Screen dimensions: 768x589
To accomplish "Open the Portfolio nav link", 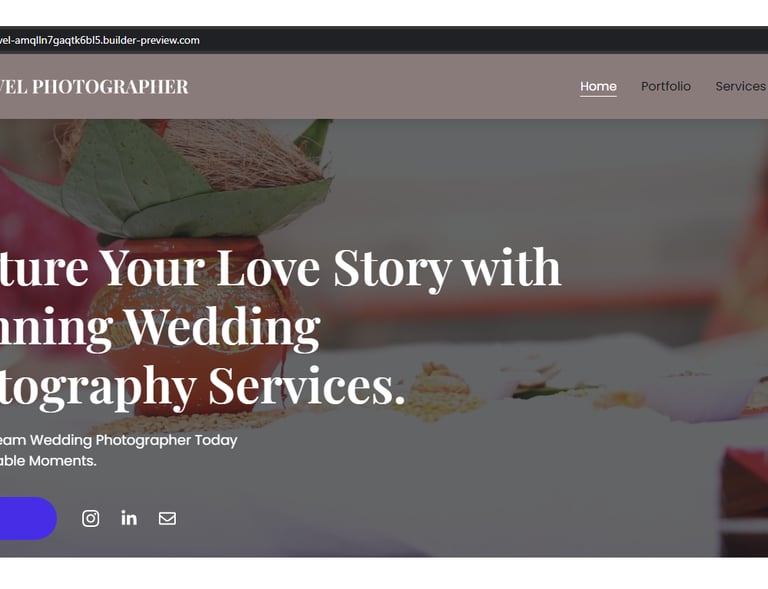I will (x=666, y=86).
